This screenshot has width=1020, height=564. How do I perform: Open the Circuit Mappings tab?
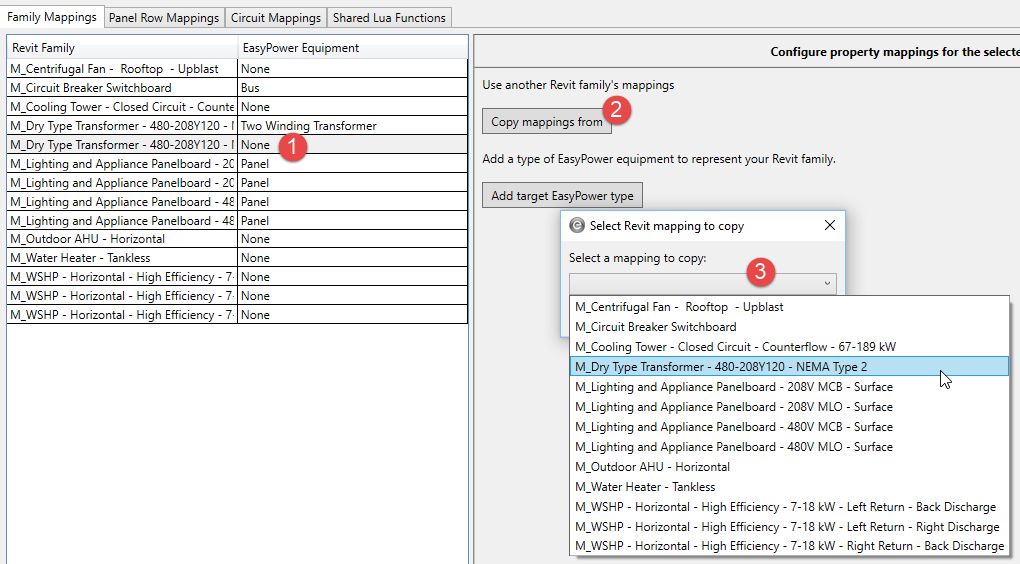[x=276, y=18]
